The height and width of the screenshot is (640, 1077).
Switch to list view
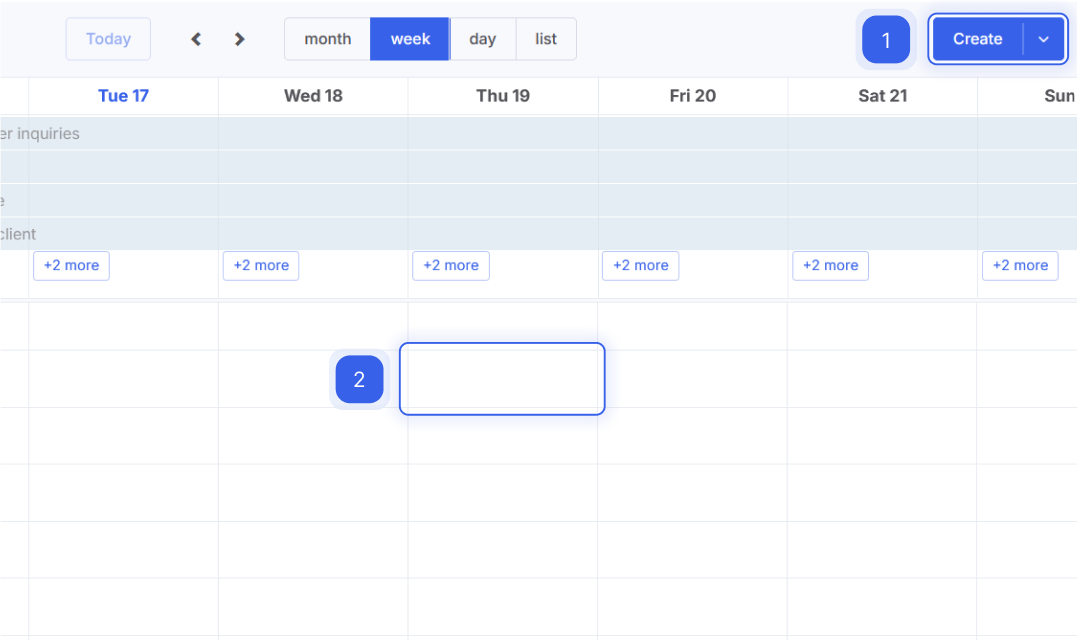[546, 39]
